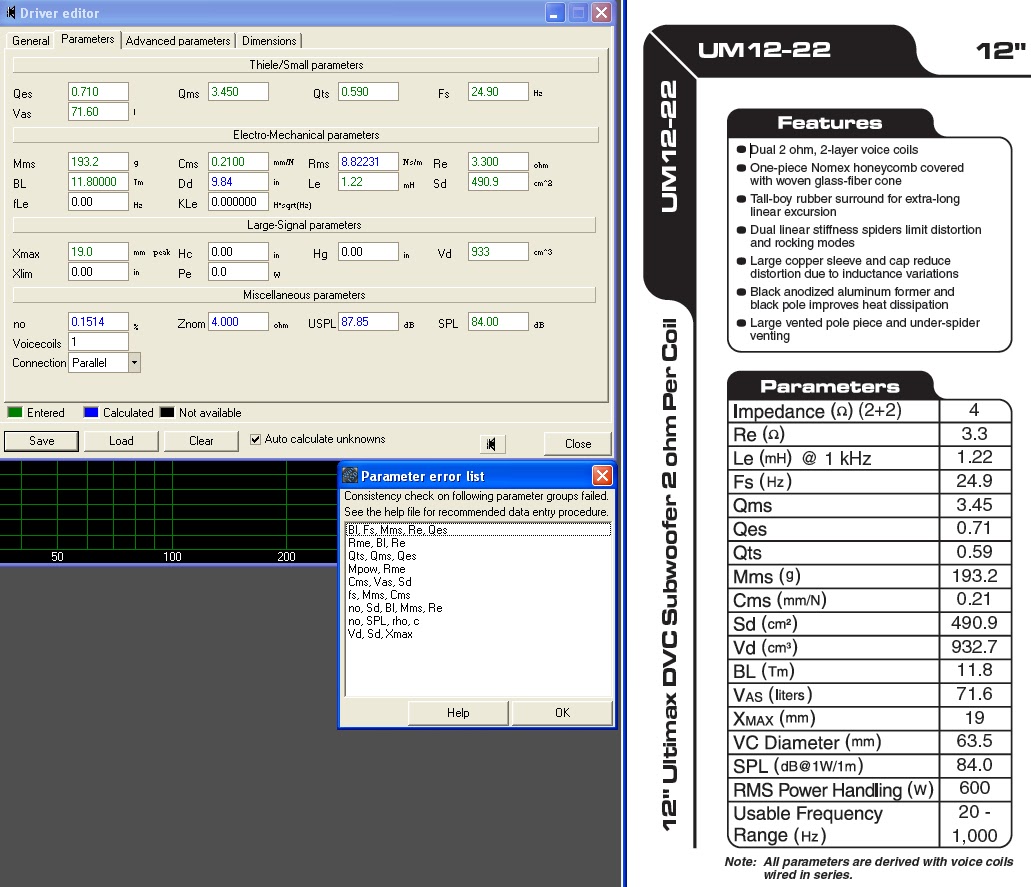Select error row 'Mpow, Rme'
The image size is (1031, 887).
(x=478, y=569)
